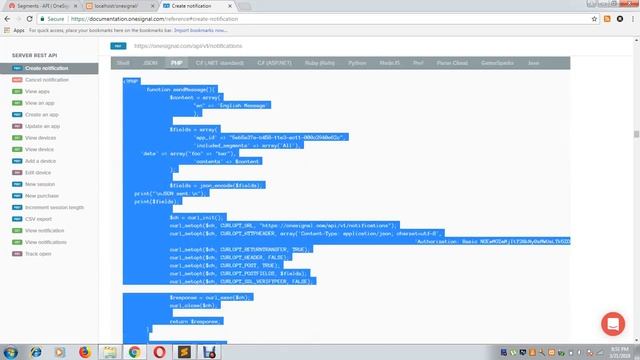The image size is (640, 360).
Task: Launch Opera from the taskbar
Action: 160,352
